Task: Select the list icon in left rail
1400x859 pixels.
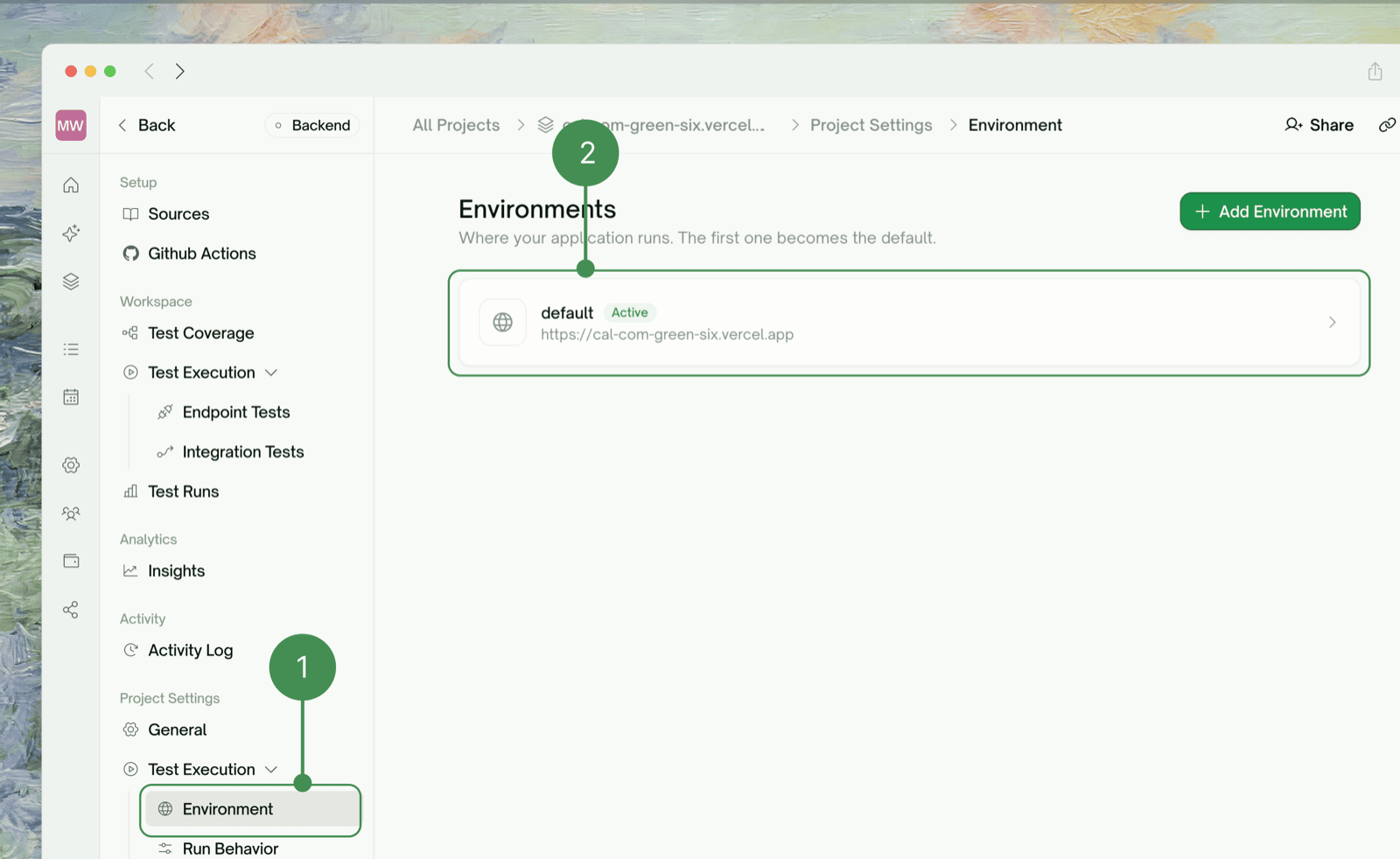Action: coord(71,349)
